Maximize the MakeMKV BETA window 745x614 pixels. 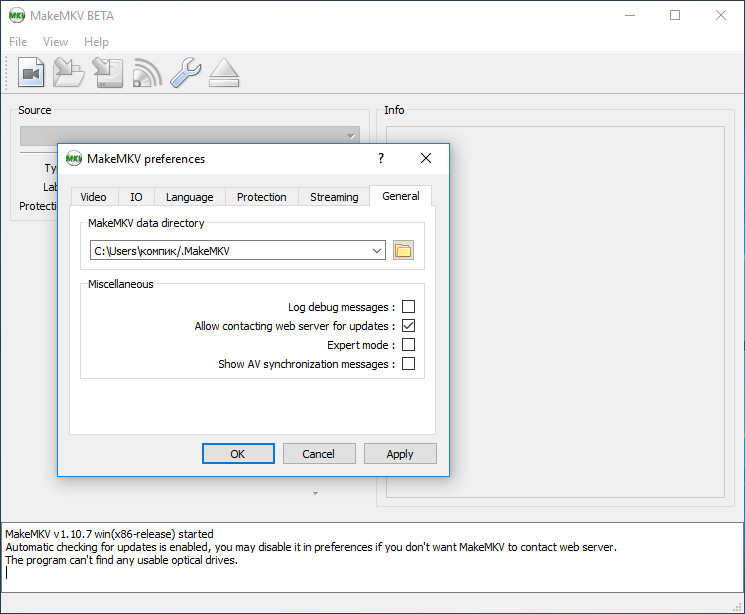pyautogui.click(x=675, y=16)
